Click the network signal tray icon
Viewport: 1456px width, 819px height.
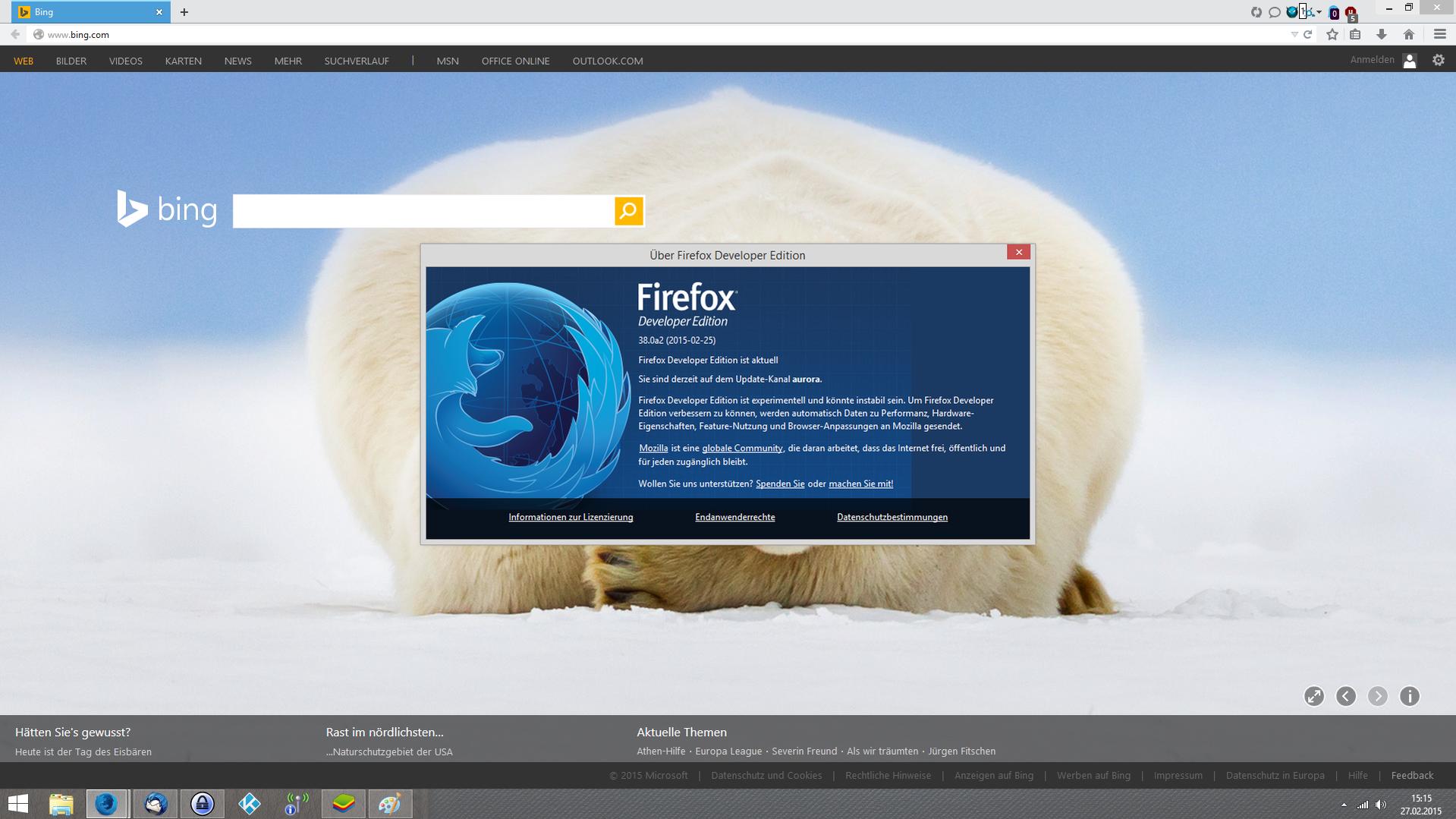[x=1363, y=805]
